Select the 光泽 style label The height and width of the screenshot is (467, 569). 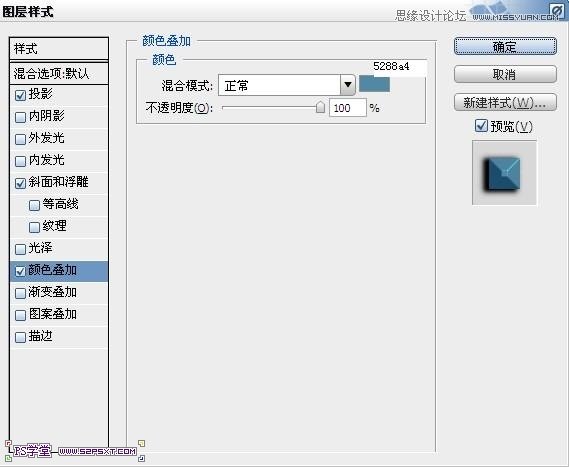(41, 248)
